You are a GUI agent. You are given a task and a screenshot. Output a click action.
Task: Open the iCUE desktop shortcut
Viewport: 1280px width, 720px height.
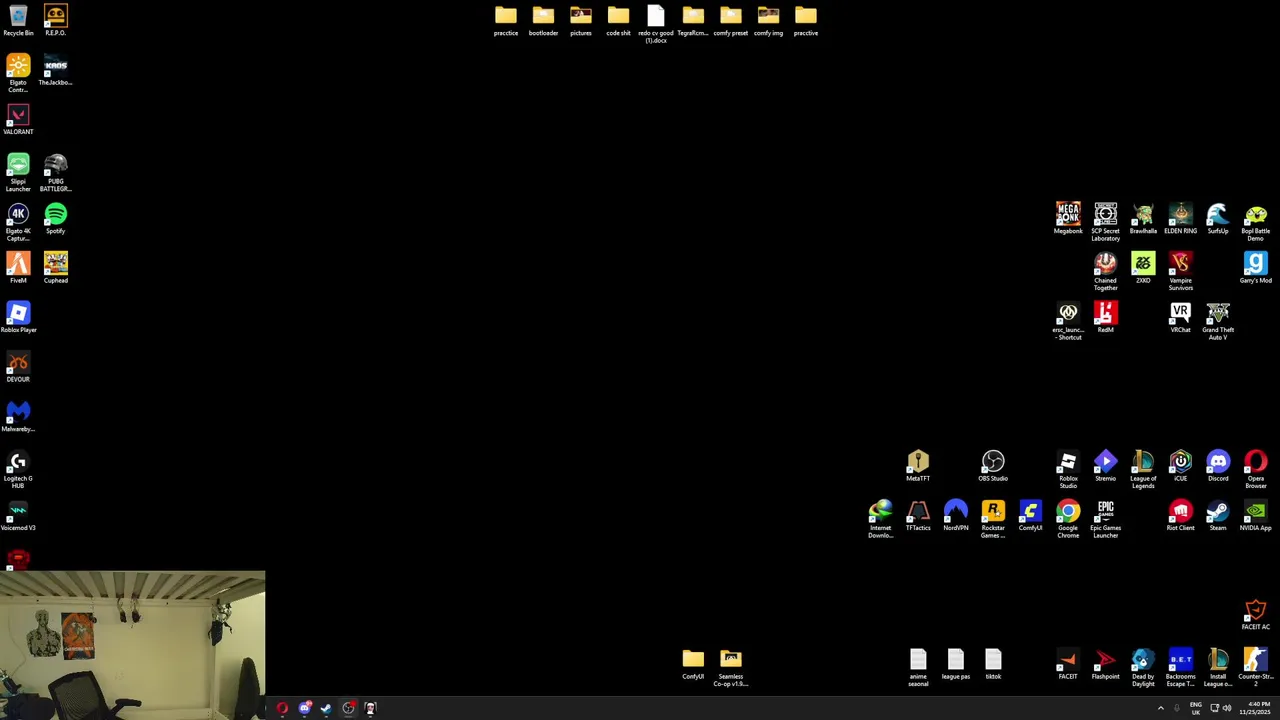click(x=1181, y=466)
